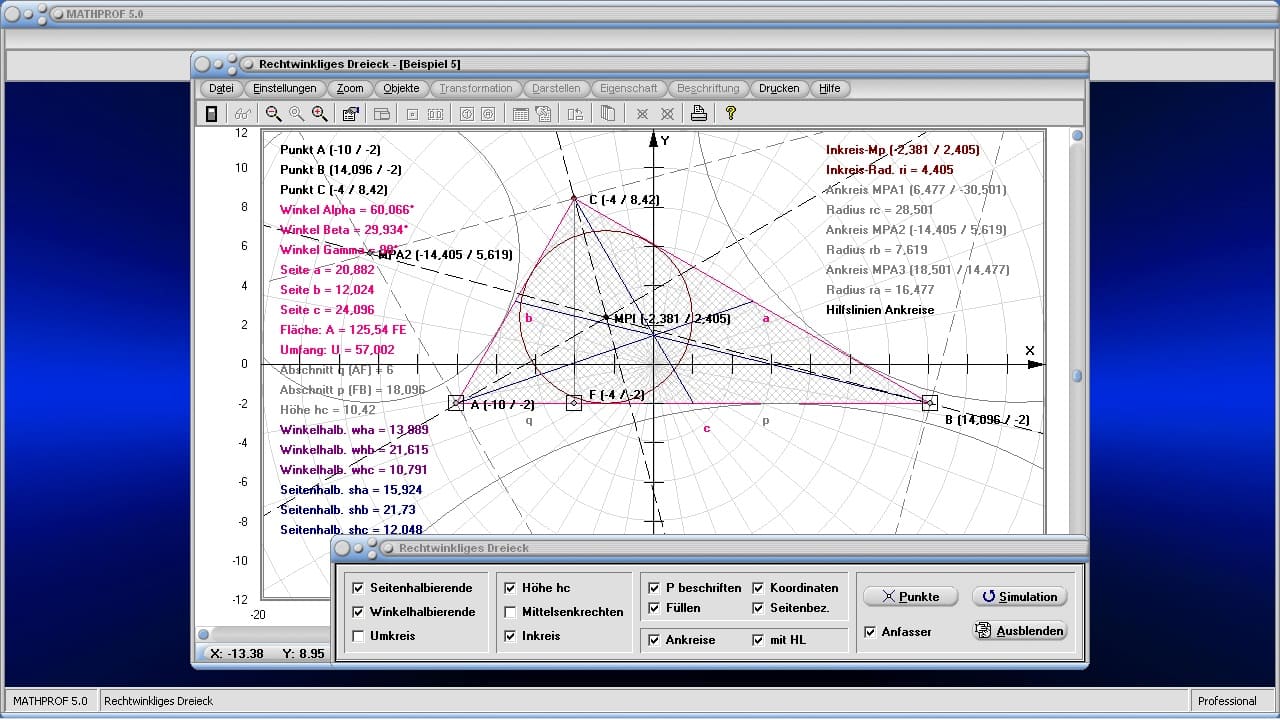1280x720 pixels.
Task: Click the zoom out magnifier icon
Action: coord(273,114)
